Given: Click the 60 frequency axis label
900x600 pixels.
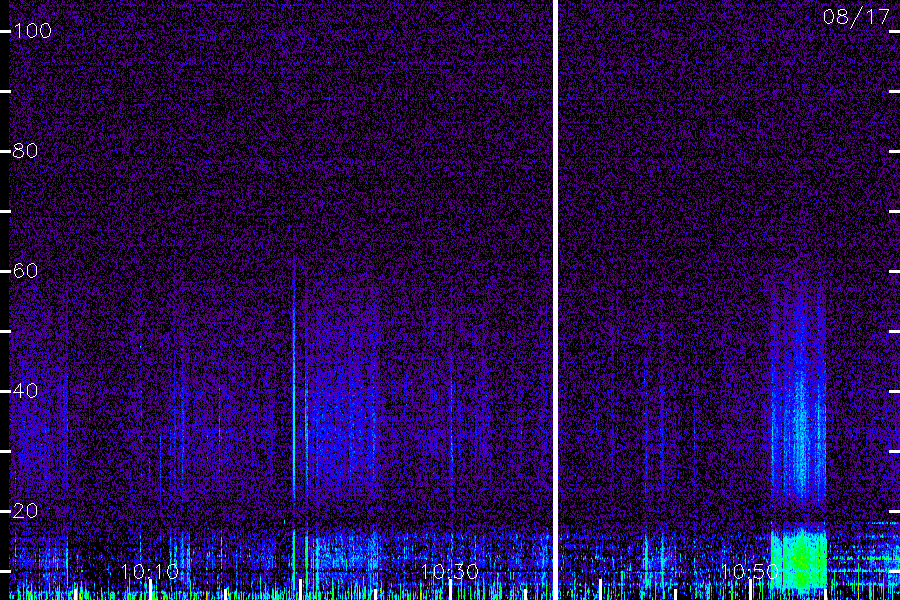Looking at the screenshot, I should coord(26,270).
